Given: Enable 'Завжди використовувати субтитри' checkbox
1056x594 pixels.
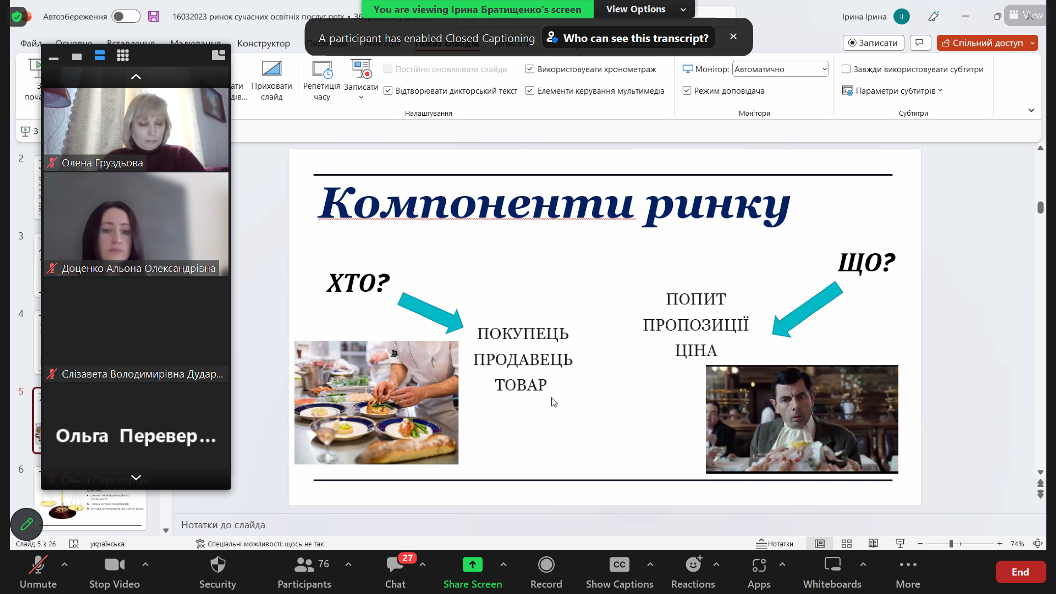Looking at the screenshot, I should tap(846, 69).
